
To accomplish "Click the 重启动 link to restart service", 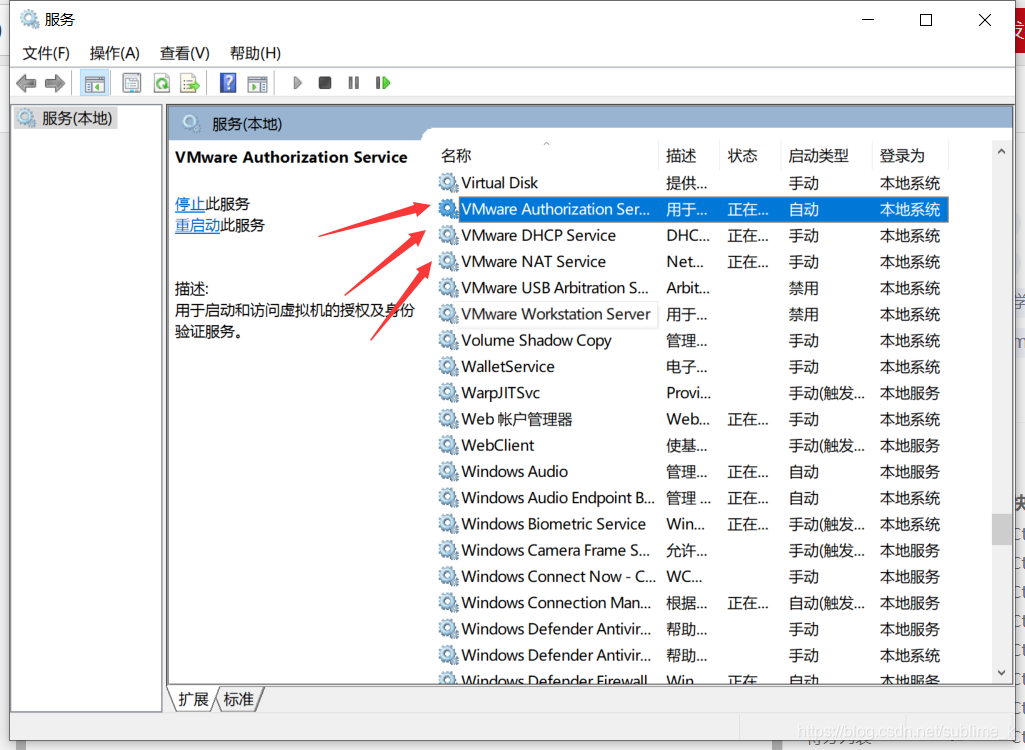I will point(197,226).
